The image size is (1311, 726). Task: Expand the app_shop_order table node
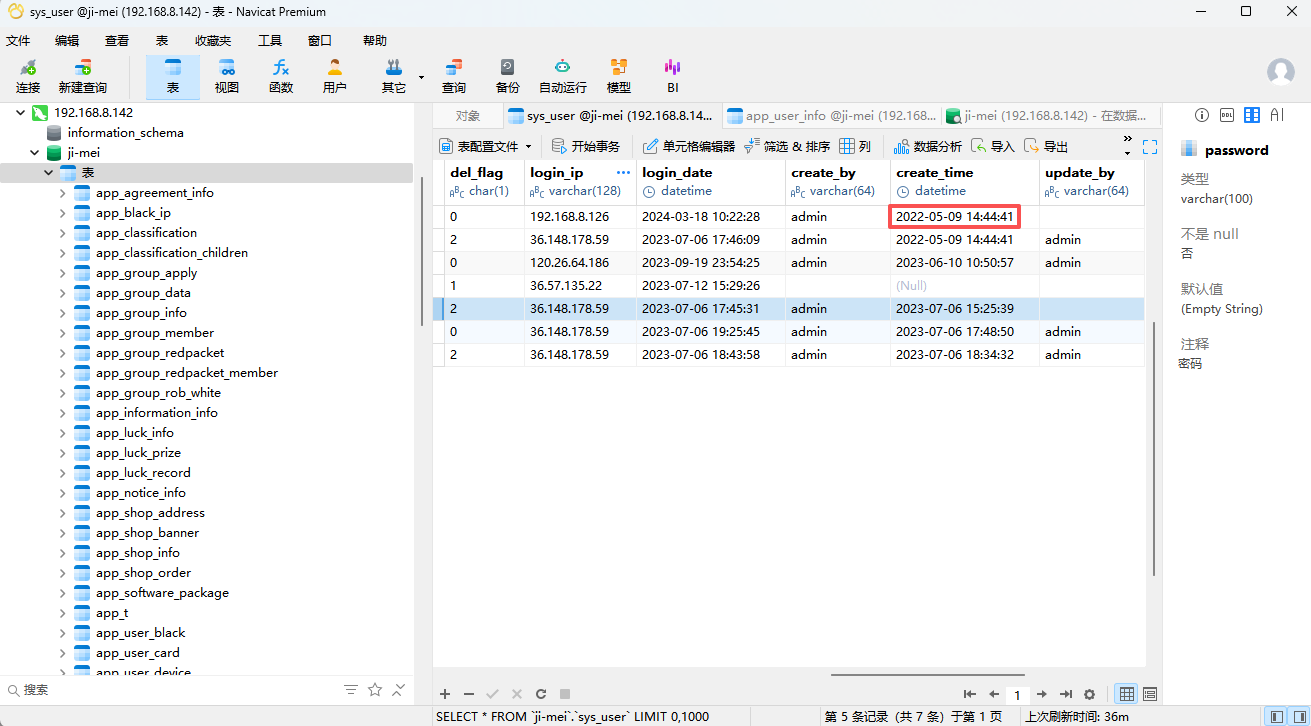click(x=63, y=573)
